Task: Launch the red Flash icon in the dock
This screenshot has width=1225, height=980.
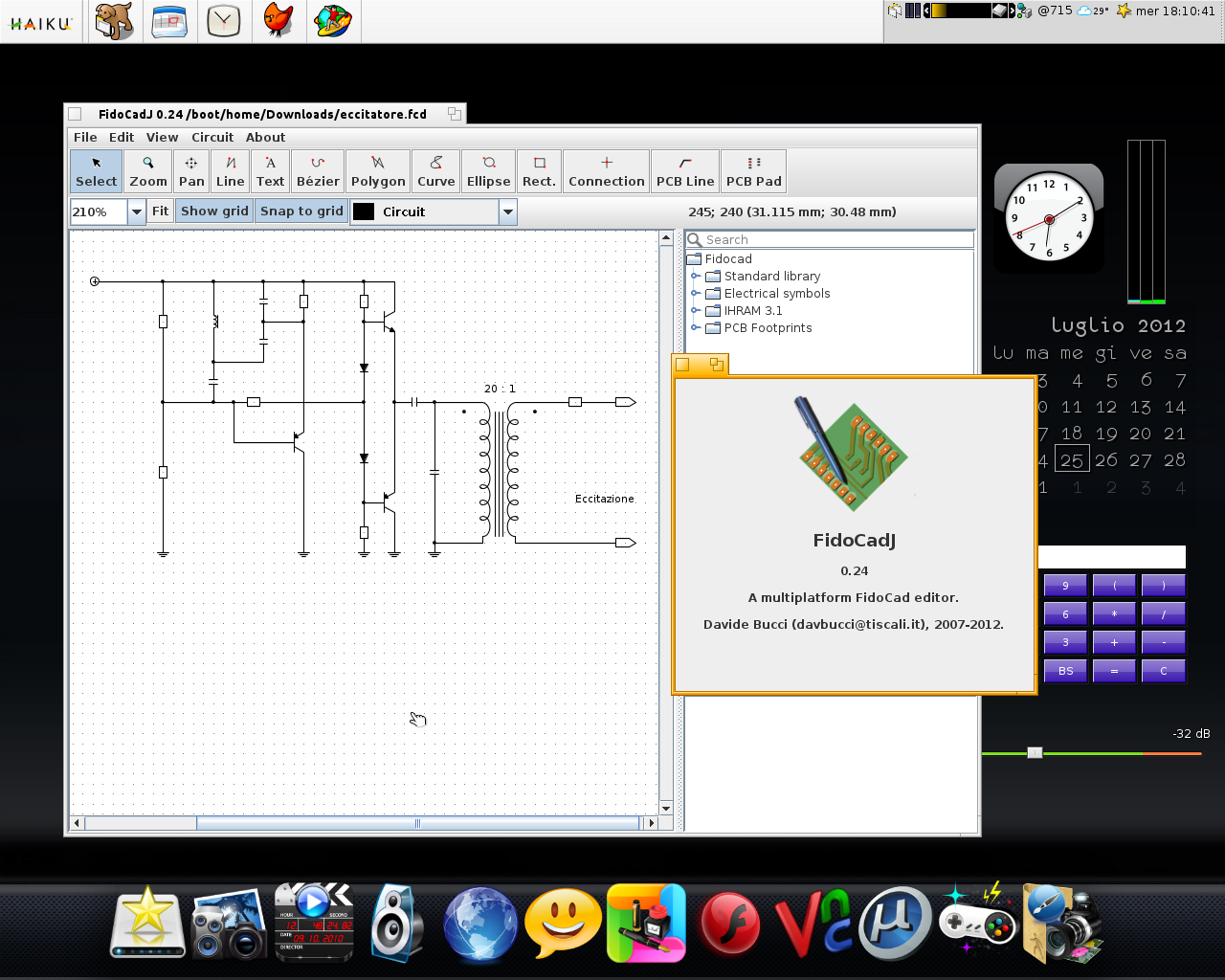Action: point(730,924)
